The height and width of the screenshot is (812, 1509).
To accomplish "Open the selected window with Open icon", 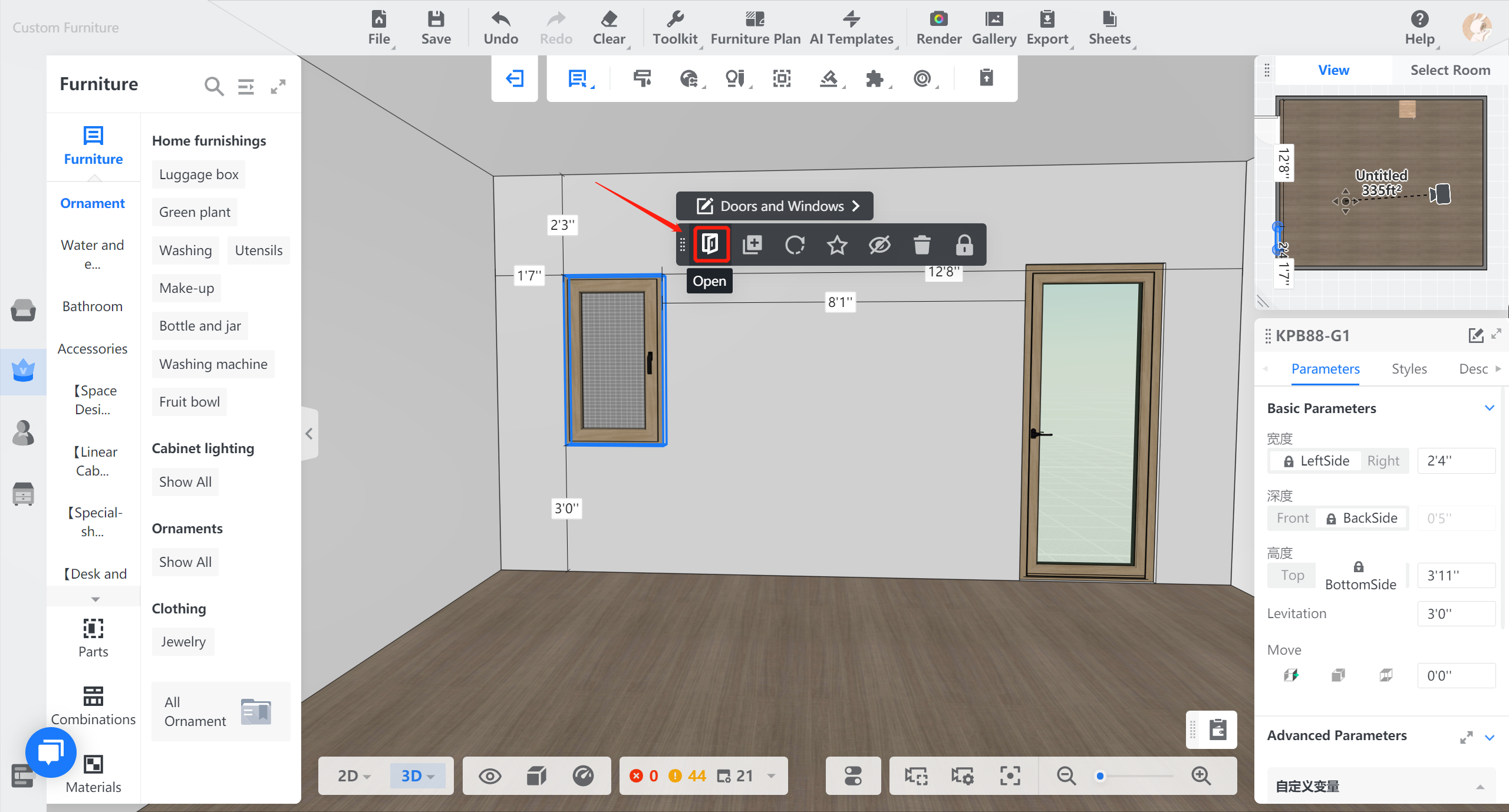I will 710,244.
